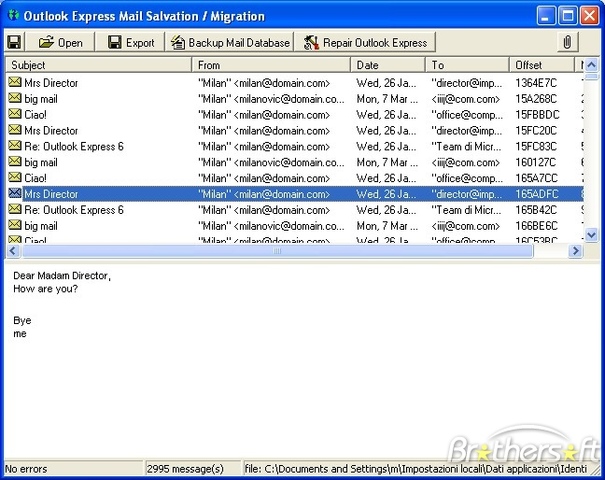The height and width of the screenshot is (480, 605).
Task: Export the recovered messages
Action: [130, 42]
